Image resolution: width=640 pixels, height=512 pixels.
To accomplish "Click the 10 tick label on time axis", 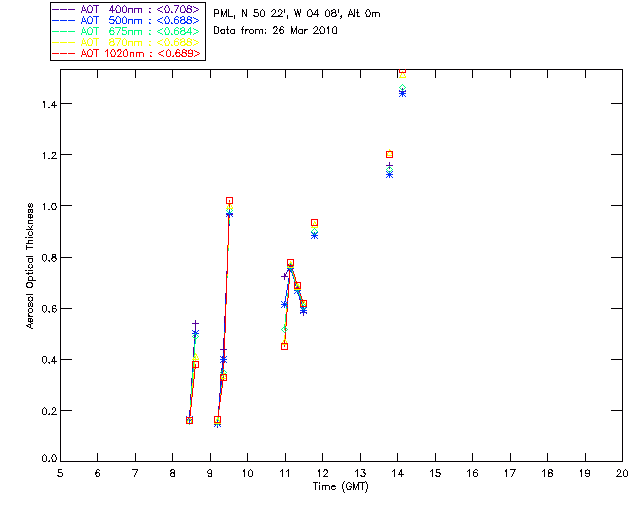I will tap(247, 473).
